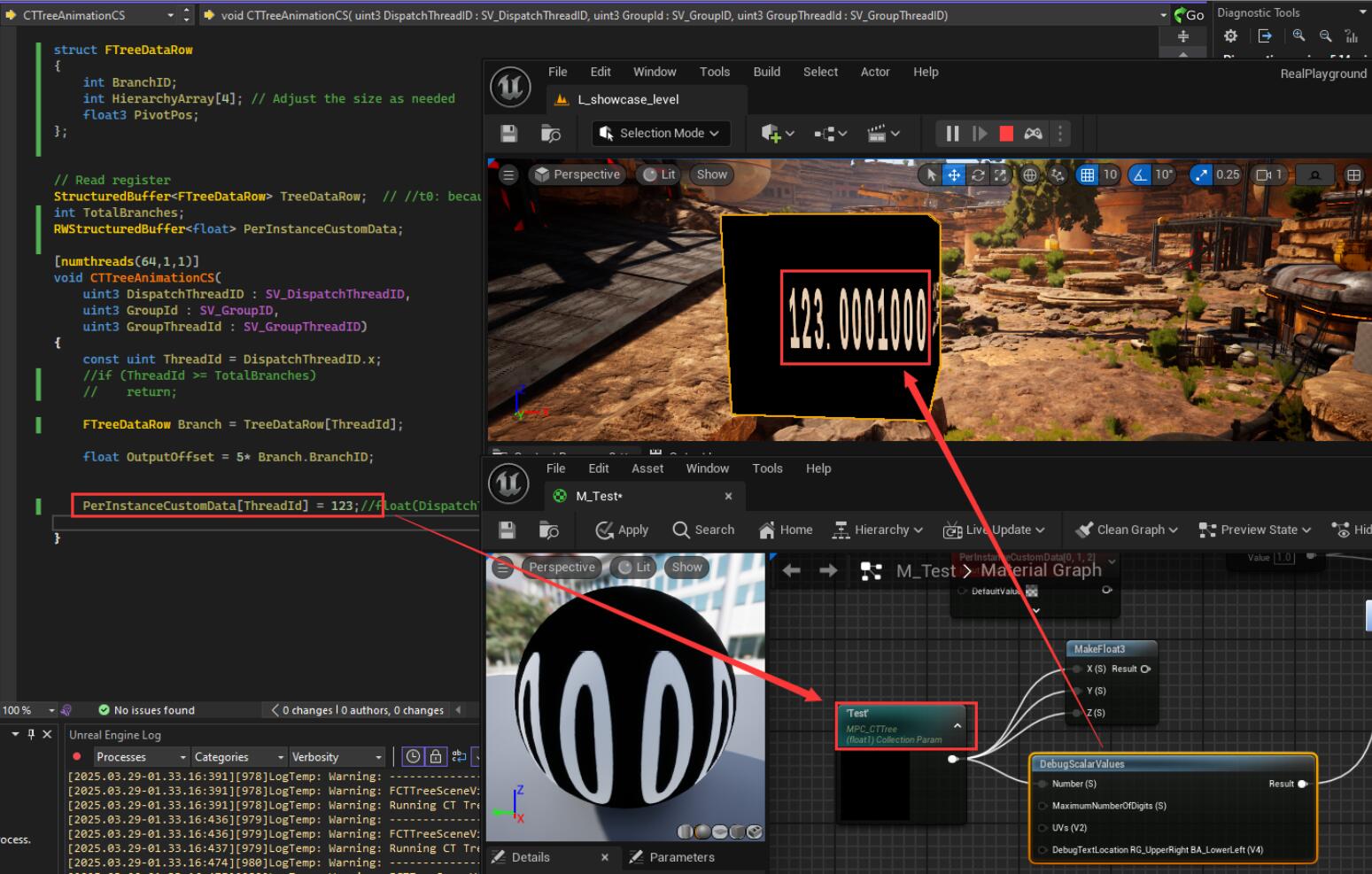Viewport: 1372px width, 874px height.
Task: Open Asset menu in material editor
Action: 647,468
